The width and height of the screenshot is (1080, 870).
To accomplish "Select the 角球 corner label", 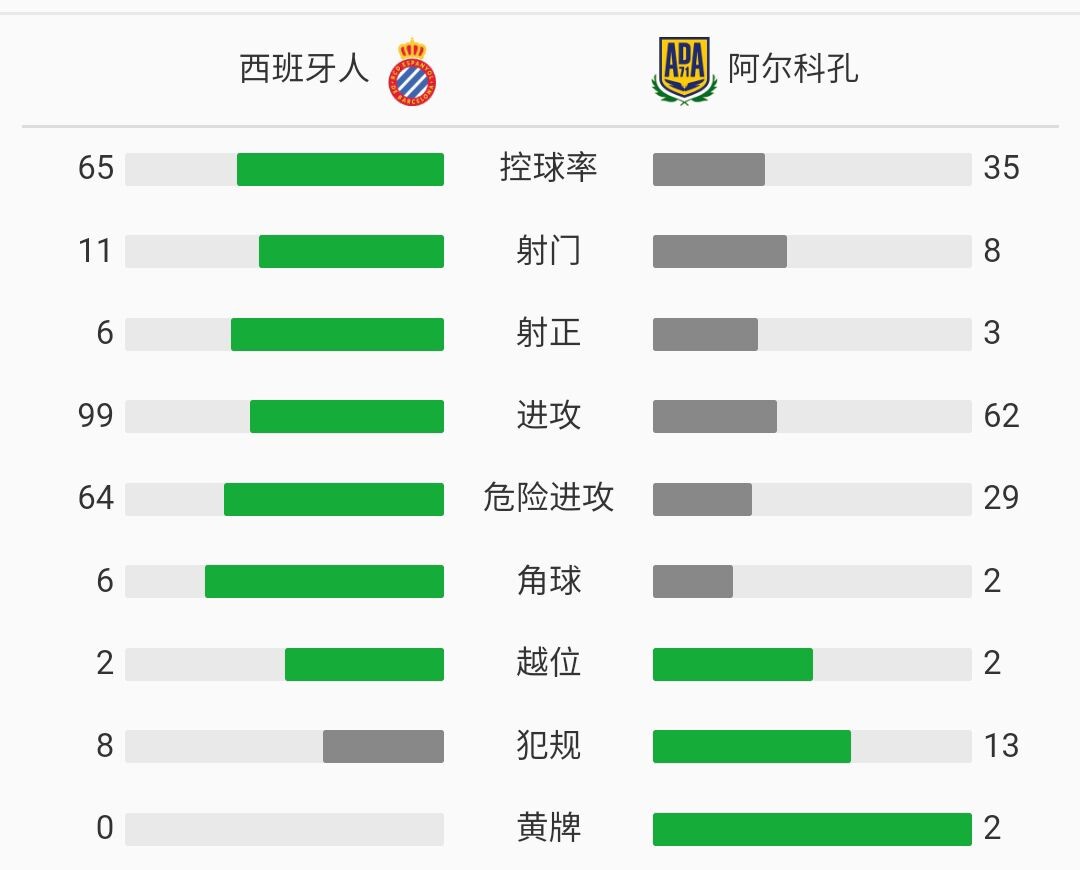I will (x=548, y=580).
